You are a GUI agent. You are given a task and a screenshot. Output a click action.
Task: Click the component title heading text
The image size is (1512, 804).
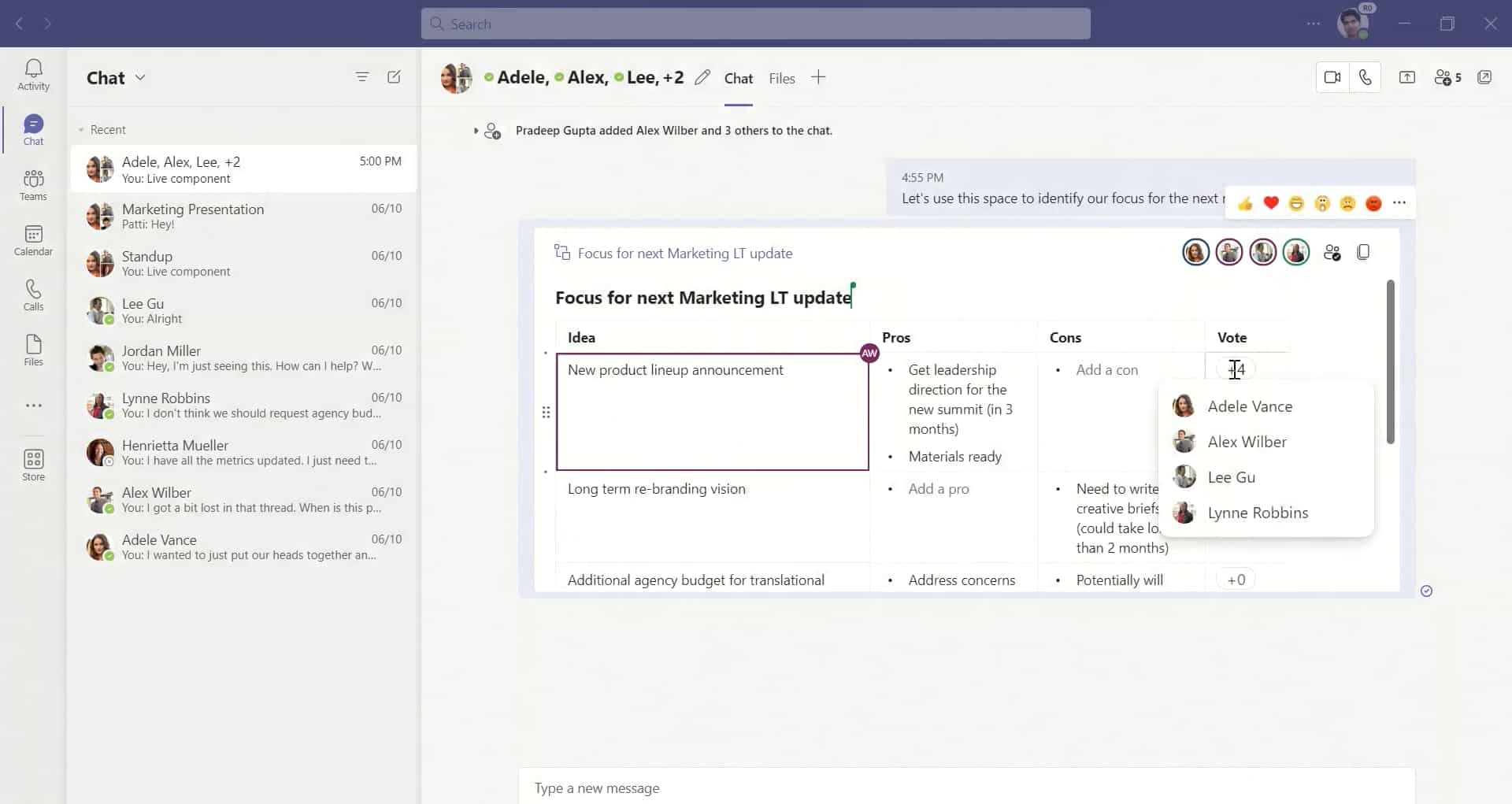[x=703, y=298]
